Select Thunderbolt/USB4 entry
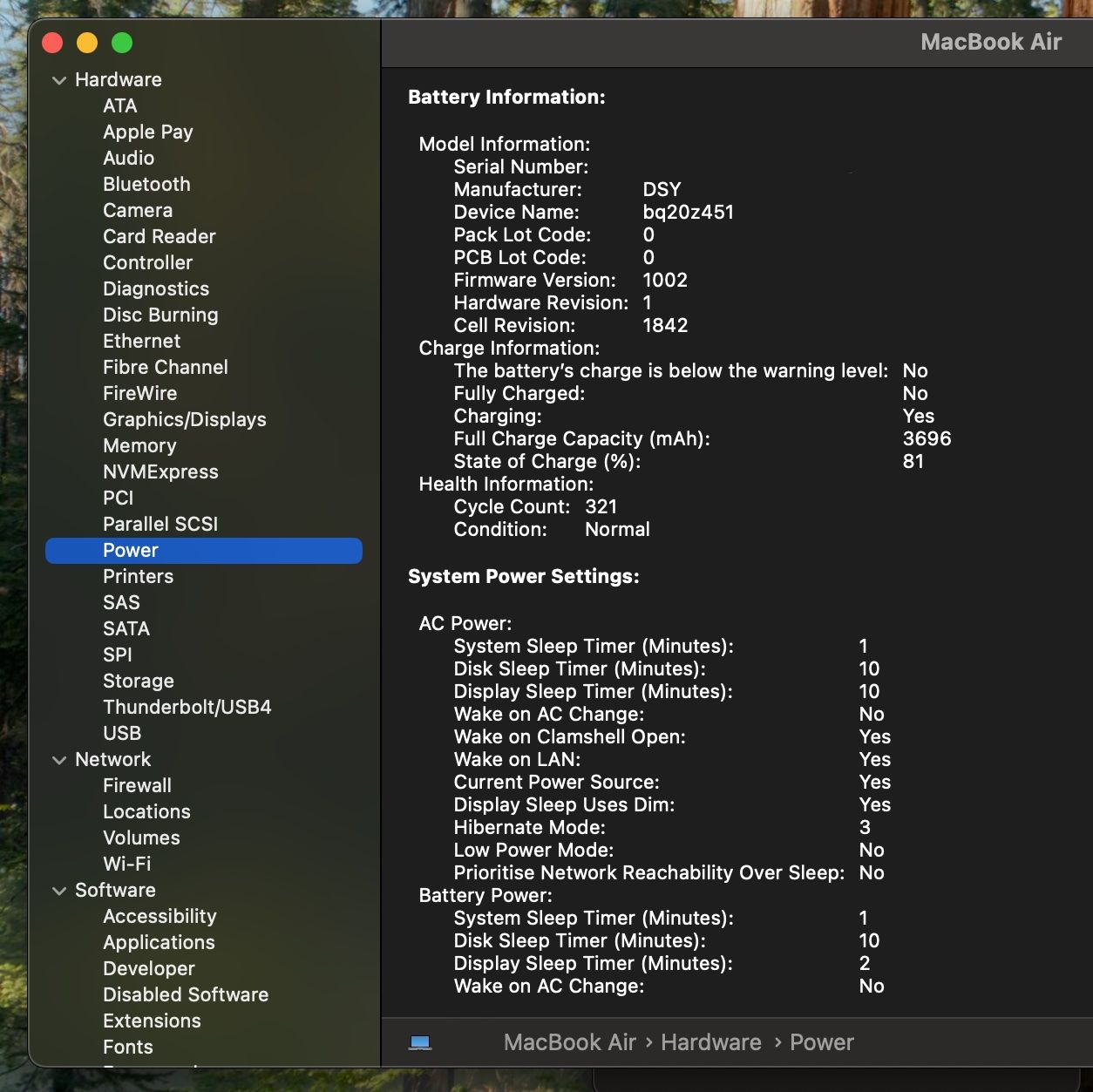The width and height of the screenshot is (1093, 1092). pyautogui.click(x=187, y=708)
